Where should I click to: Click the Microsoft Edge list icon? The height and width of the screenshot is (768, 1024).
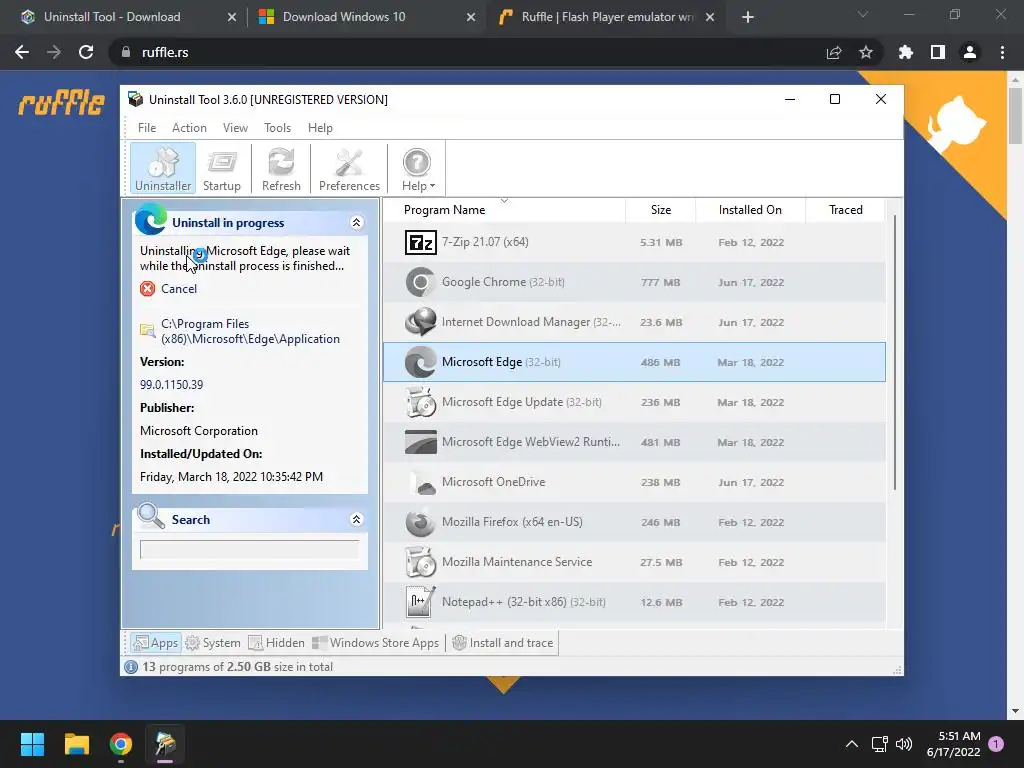point(421,362)
